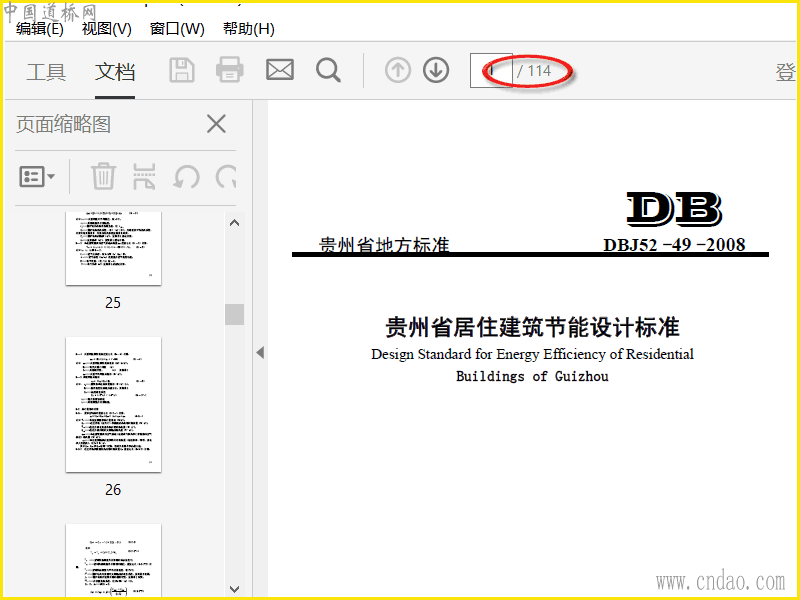800x600 pixels.
Task: Click the page label 26
Action: (x=113, y=490)
